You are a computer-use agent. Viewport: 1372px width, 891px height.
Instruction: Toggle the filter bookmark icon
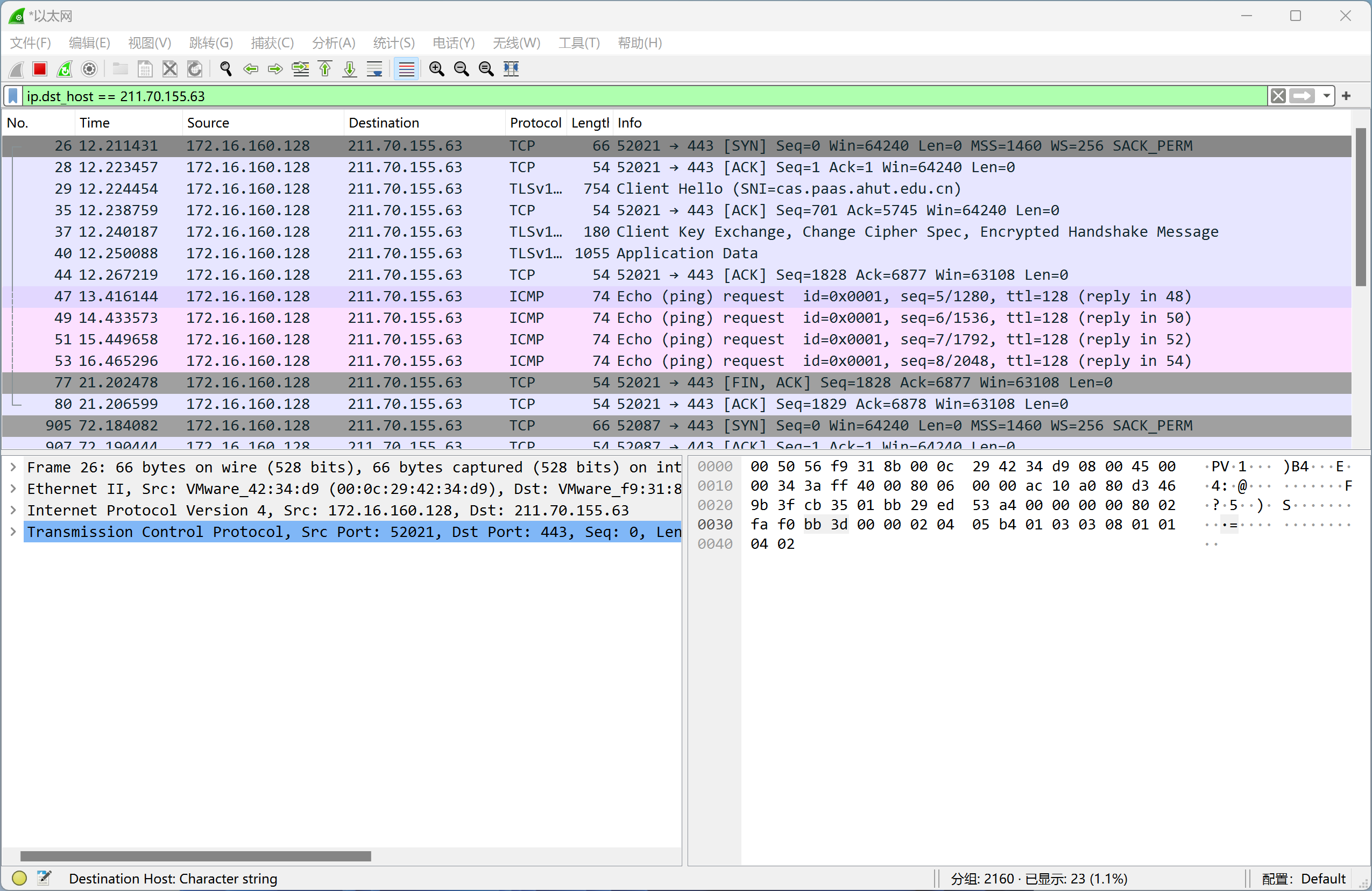12,96
